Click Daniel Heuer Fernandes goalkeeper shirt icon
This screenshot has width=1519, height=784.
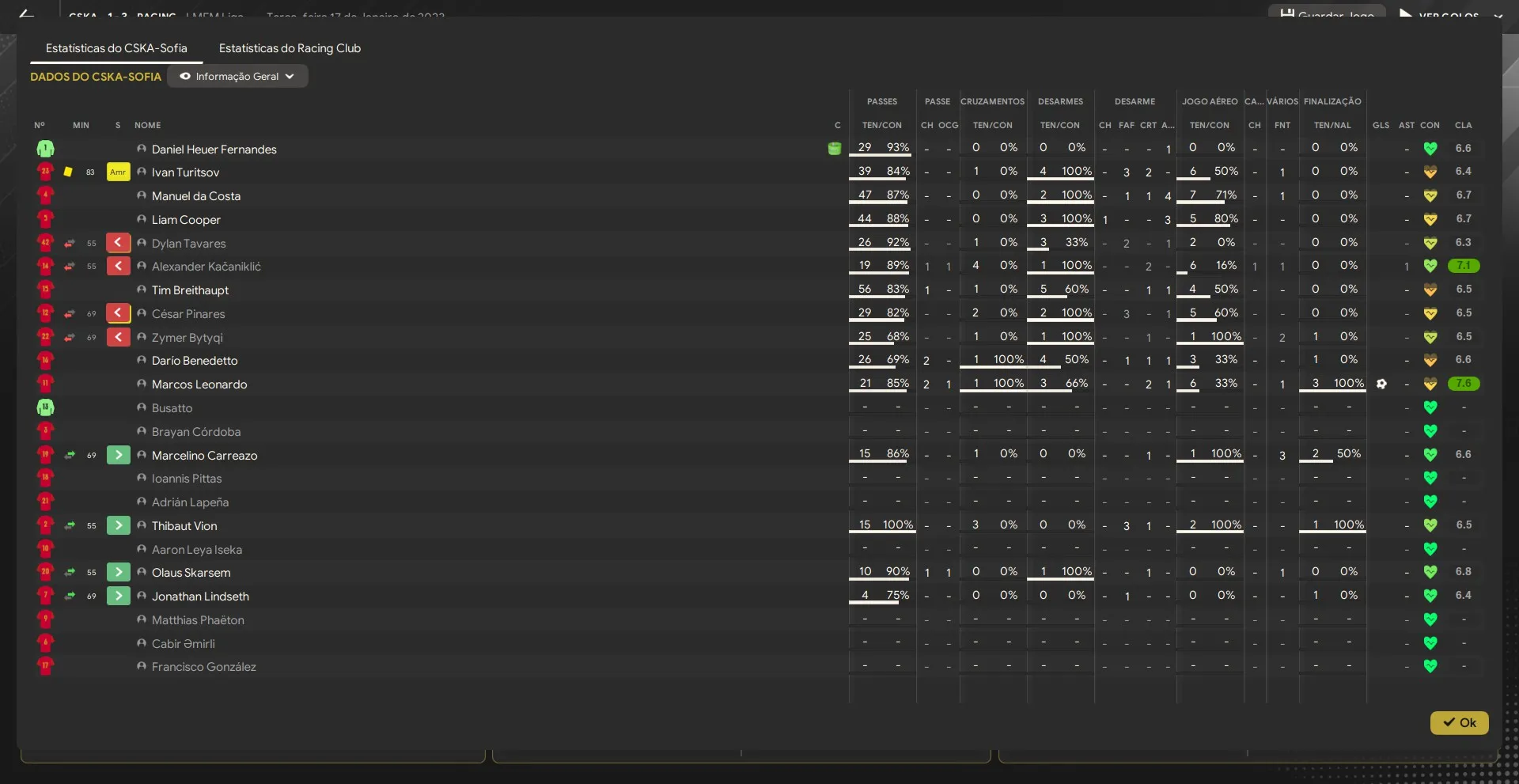click(45, 149)
